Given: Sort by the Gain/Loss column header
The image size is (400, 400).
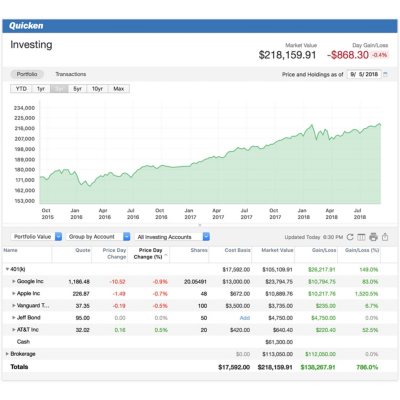Looking at the screenshot, I should click(x=324, y=250).
